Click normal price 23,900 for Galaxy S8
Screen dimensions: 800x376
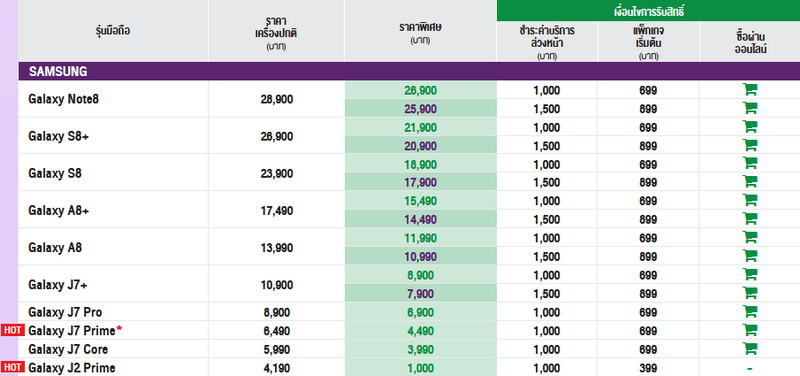pyautogui.click(x=277, y=174)
